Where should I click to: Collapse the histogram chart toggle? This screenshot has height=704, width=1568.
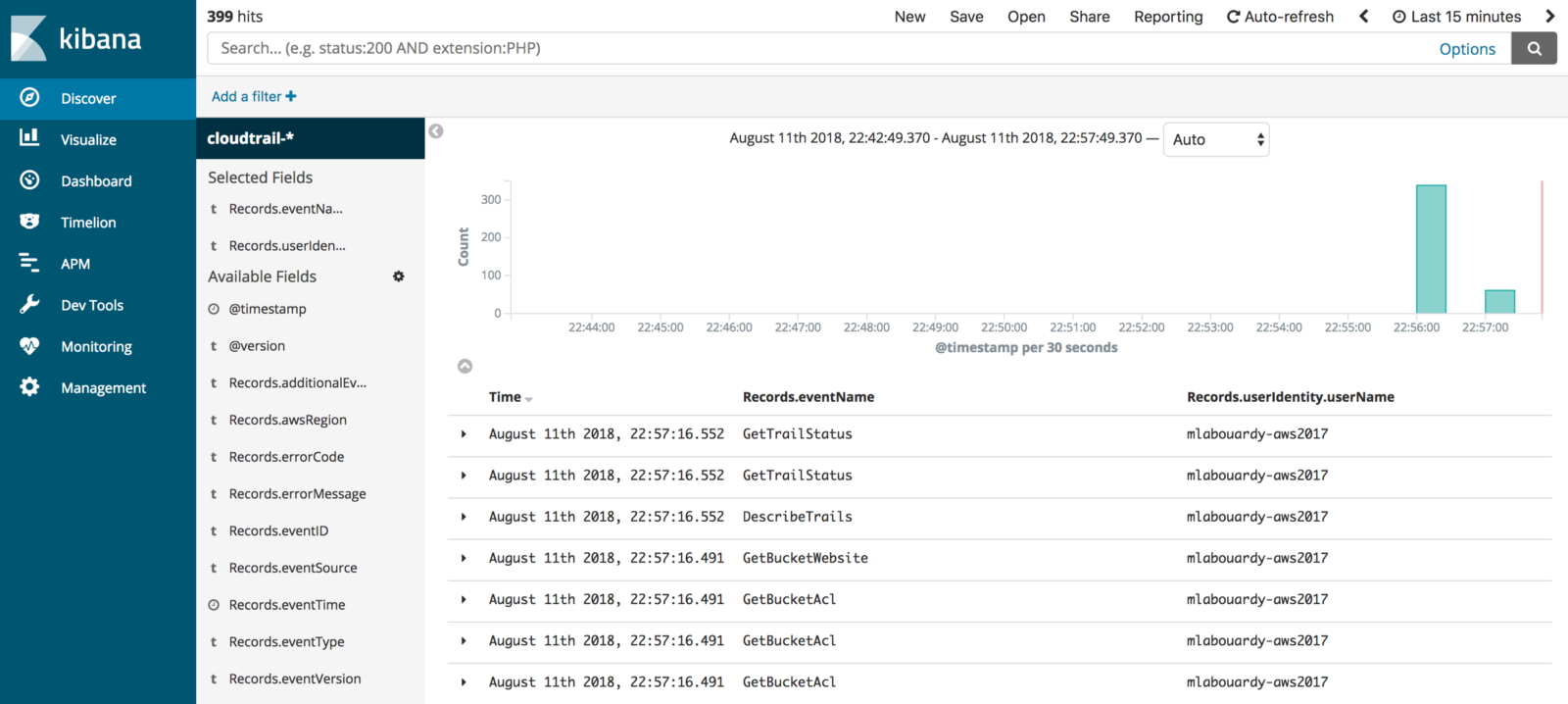[465, 366]
